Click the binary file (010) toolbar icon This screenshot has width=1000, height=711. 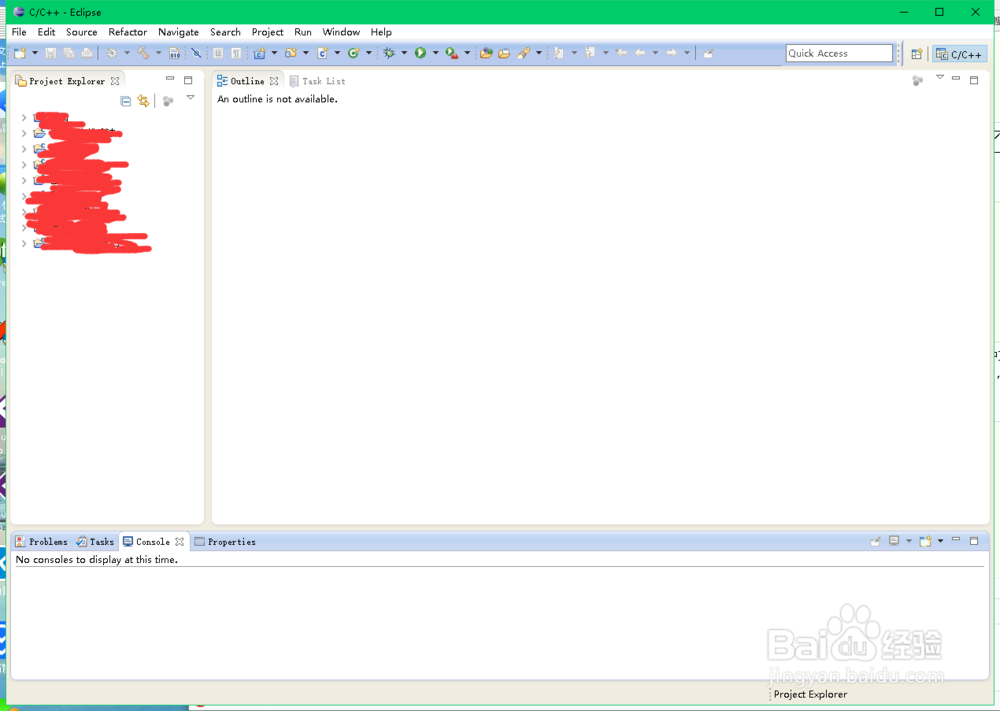(x=174, y=54)
